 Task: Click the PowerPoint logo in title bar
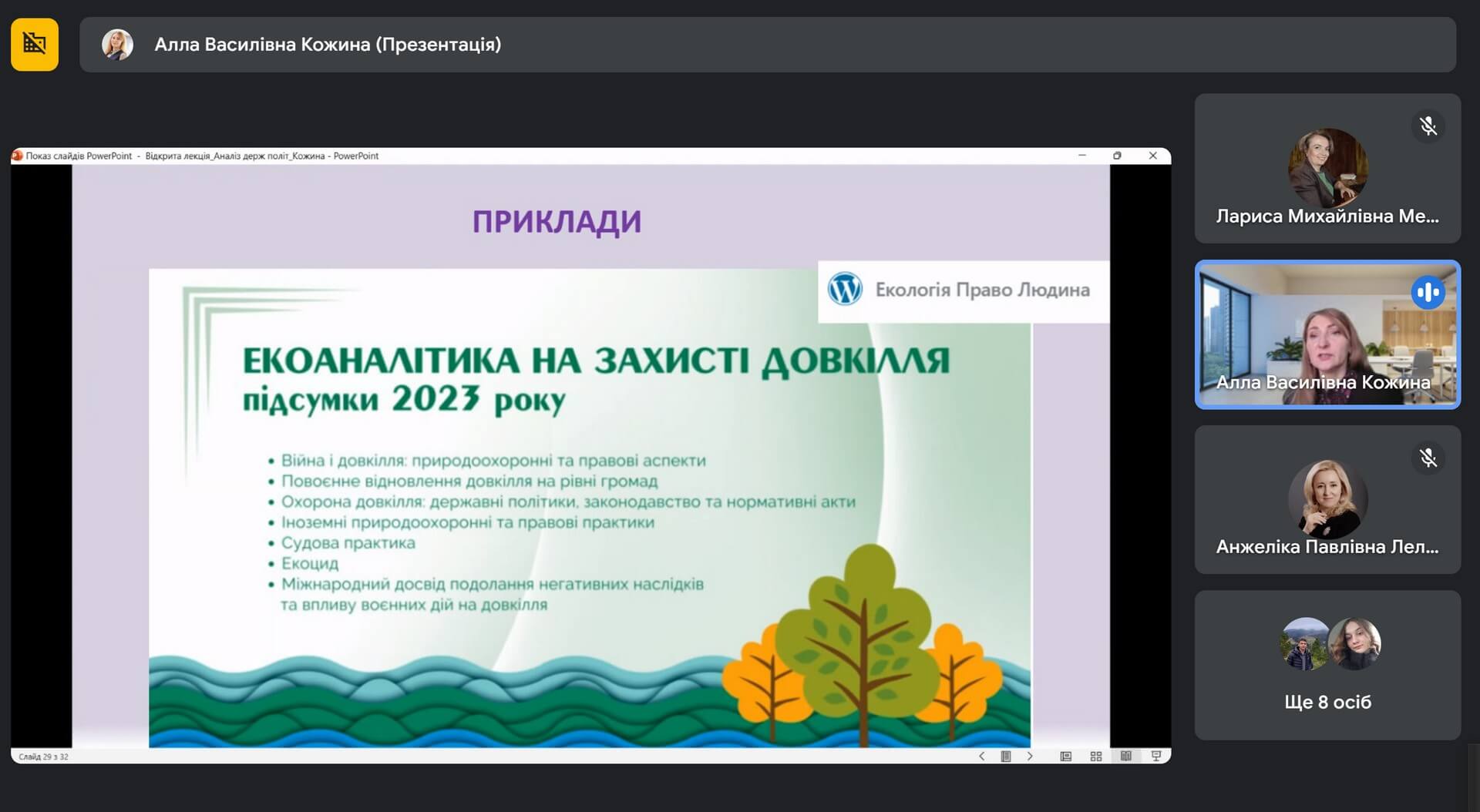click(17, 156)
